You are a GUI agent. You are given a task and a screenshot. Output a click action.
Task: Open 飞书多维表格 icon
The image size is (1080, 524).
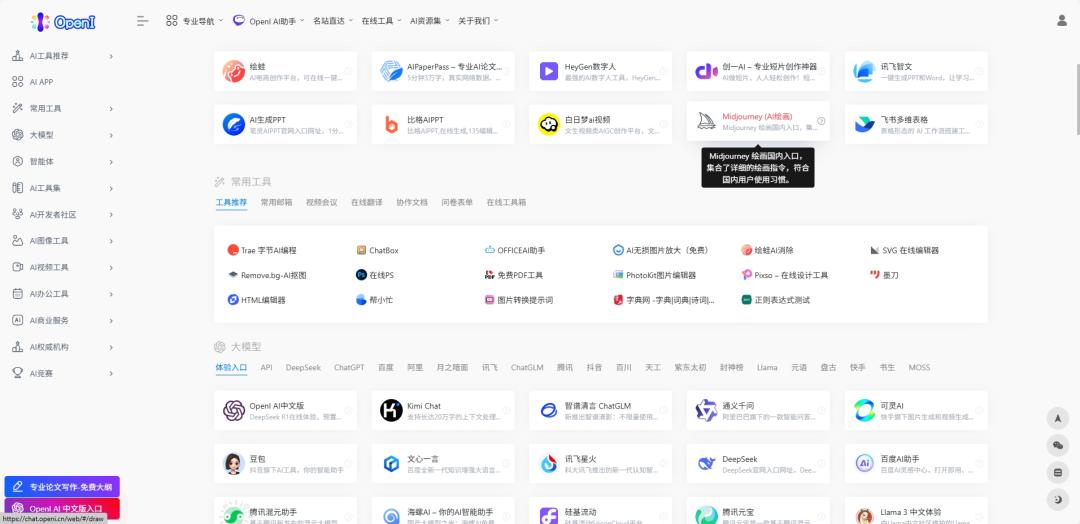864,124
